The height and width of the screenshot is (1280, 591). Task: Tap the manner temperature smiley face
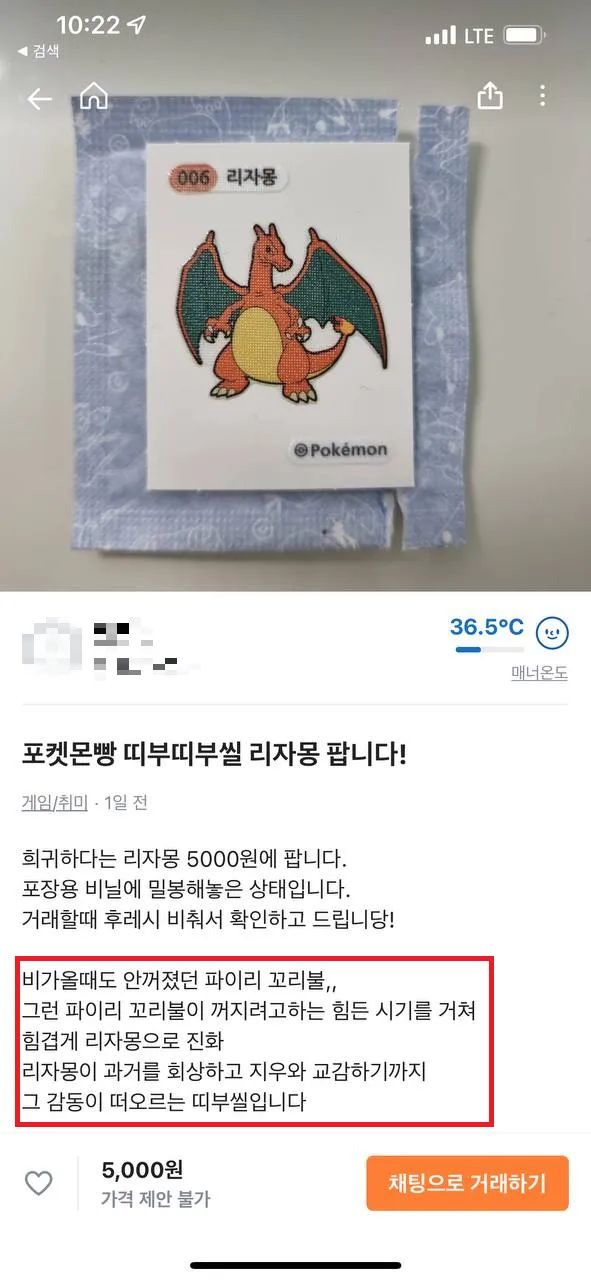[x=552, y=633]
